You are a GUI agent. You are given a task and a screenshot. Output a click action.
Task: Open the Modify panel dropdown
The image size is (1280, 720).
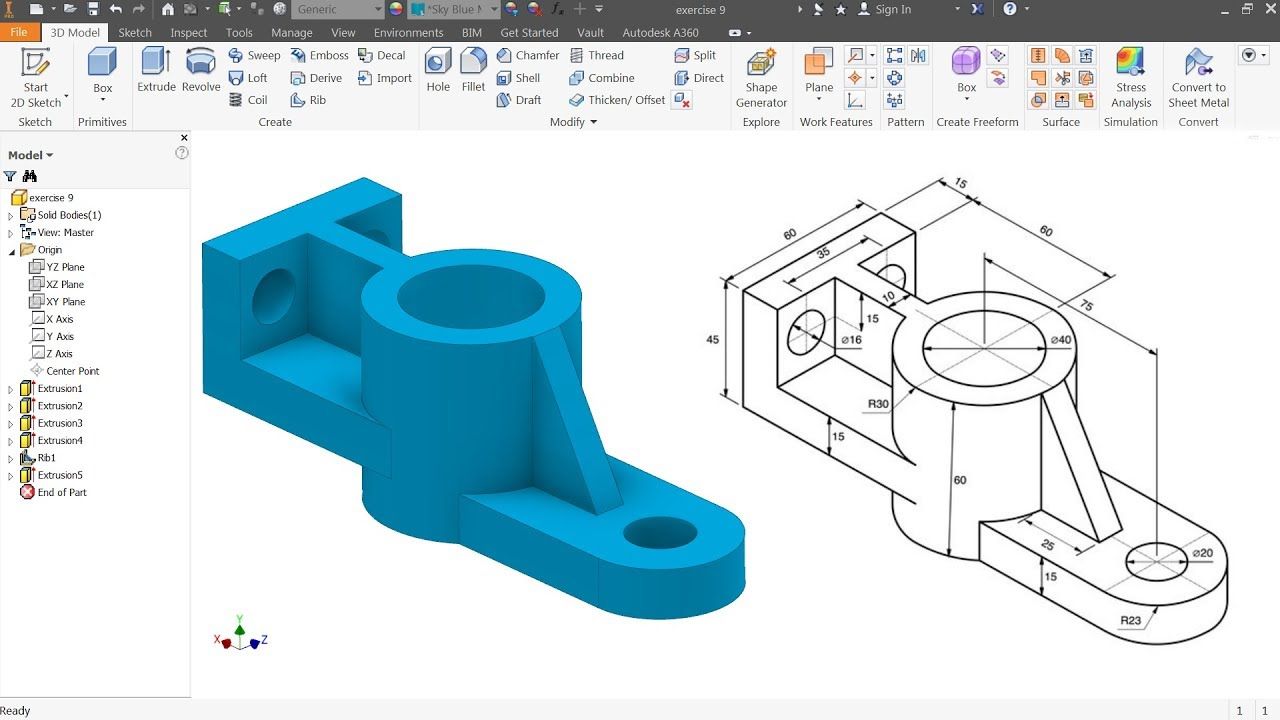pyautogui.click(x=573, y=122)
